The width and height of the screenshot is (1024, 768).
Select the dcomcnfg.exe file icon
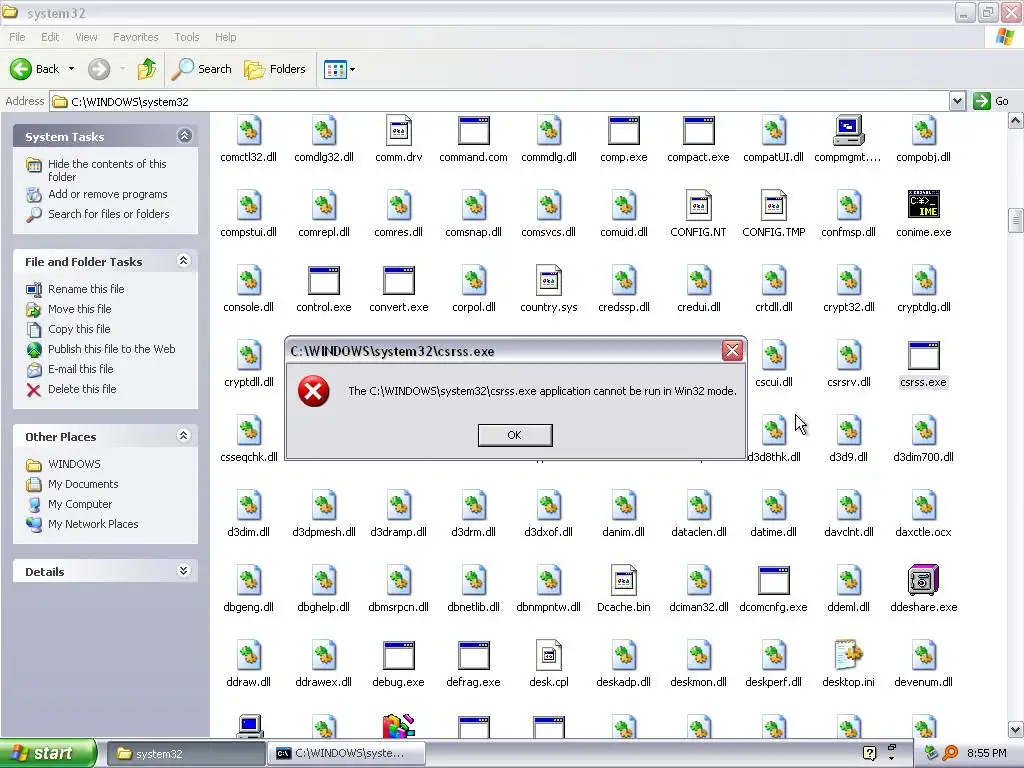click(x=773, y=580)
